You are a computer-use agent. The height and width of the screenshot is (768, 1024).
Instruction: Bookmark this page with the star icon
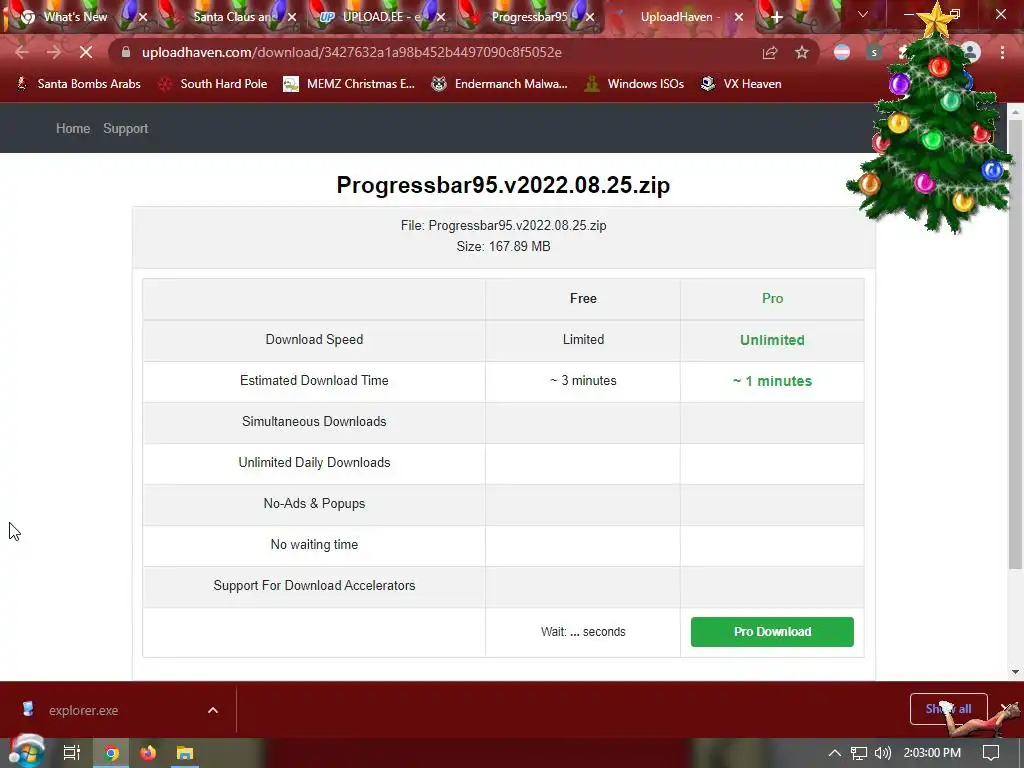coord(802,52)
